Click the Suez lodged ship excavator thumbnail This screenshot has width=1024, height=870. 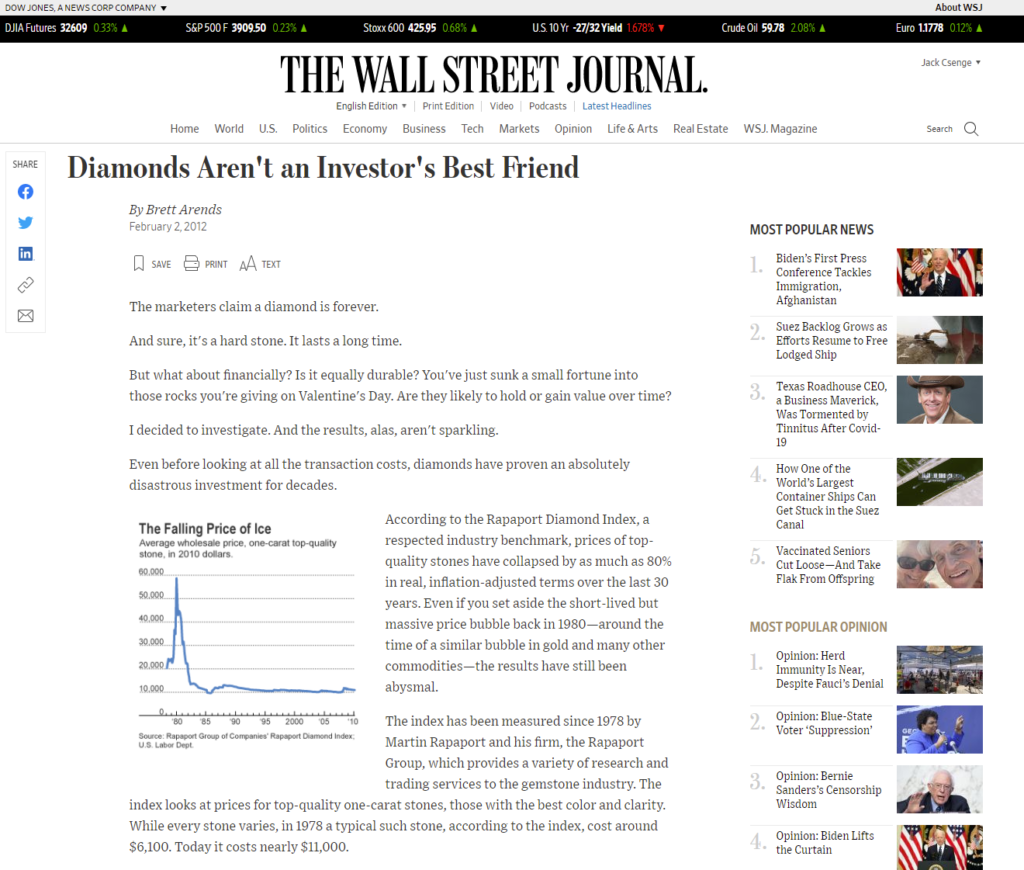point(939,340)
